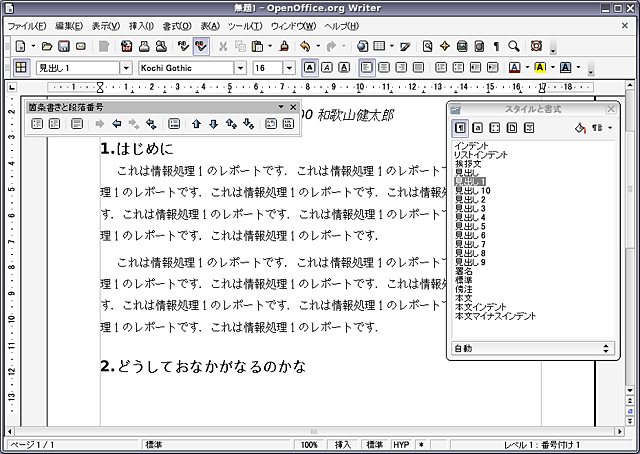Toggle Bold formatting button
This screenshot has height=454, width=640.
point(310,68)
